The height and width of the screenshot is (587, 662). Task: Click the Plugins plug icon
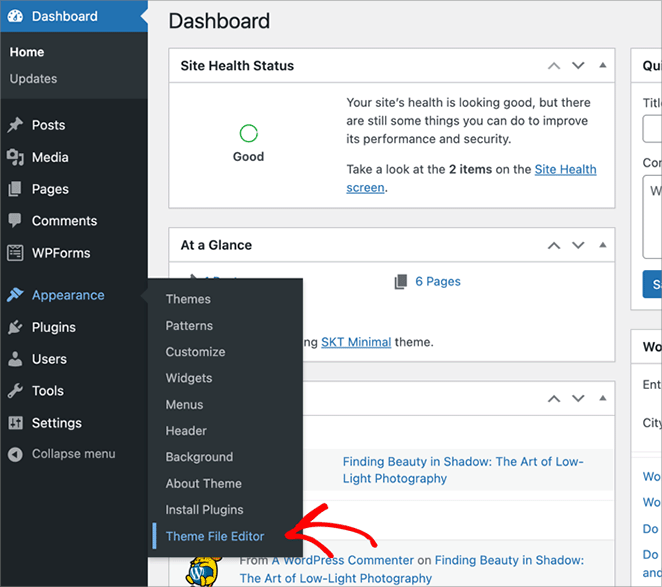coord(15,327)
